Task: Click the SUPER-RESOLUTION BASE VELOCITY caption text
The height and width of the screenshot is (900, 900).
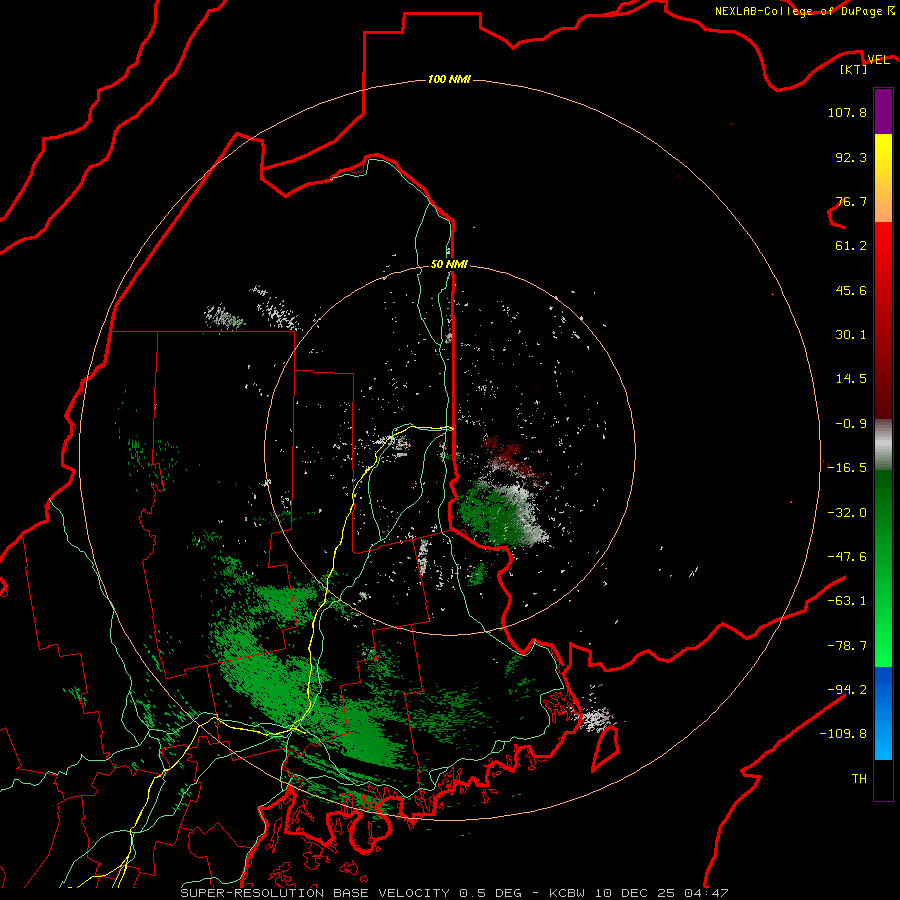Action: [x=315, y=893]
